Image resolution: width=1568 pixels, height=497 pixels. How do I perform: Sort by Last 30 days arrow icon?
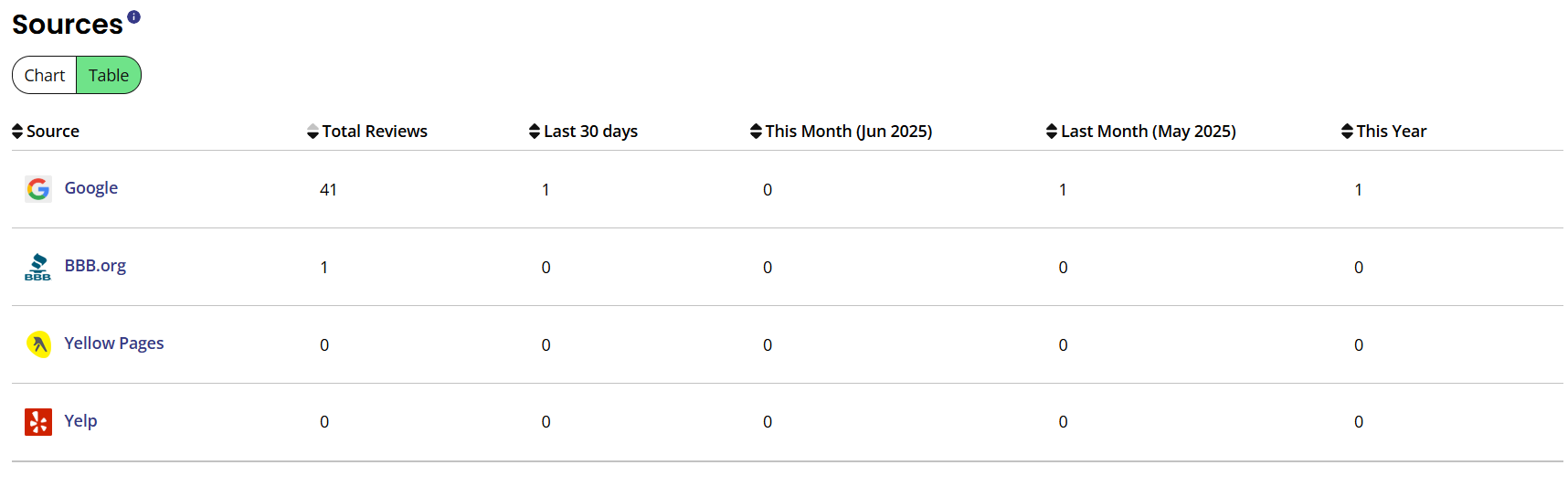coord(535,132)
